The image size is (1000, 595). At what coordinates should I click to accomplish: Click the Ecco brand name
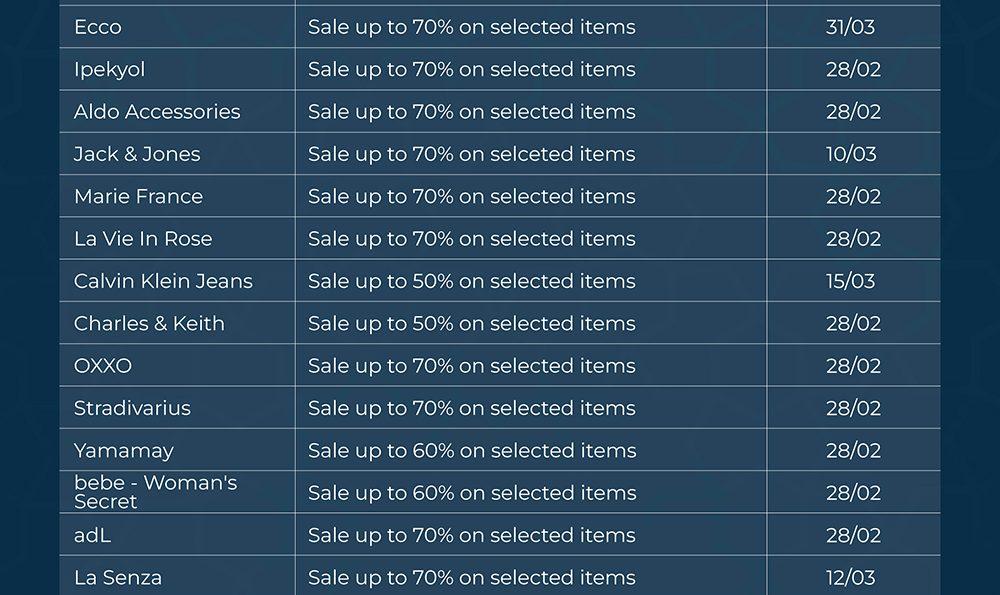(x=98, y=27)
